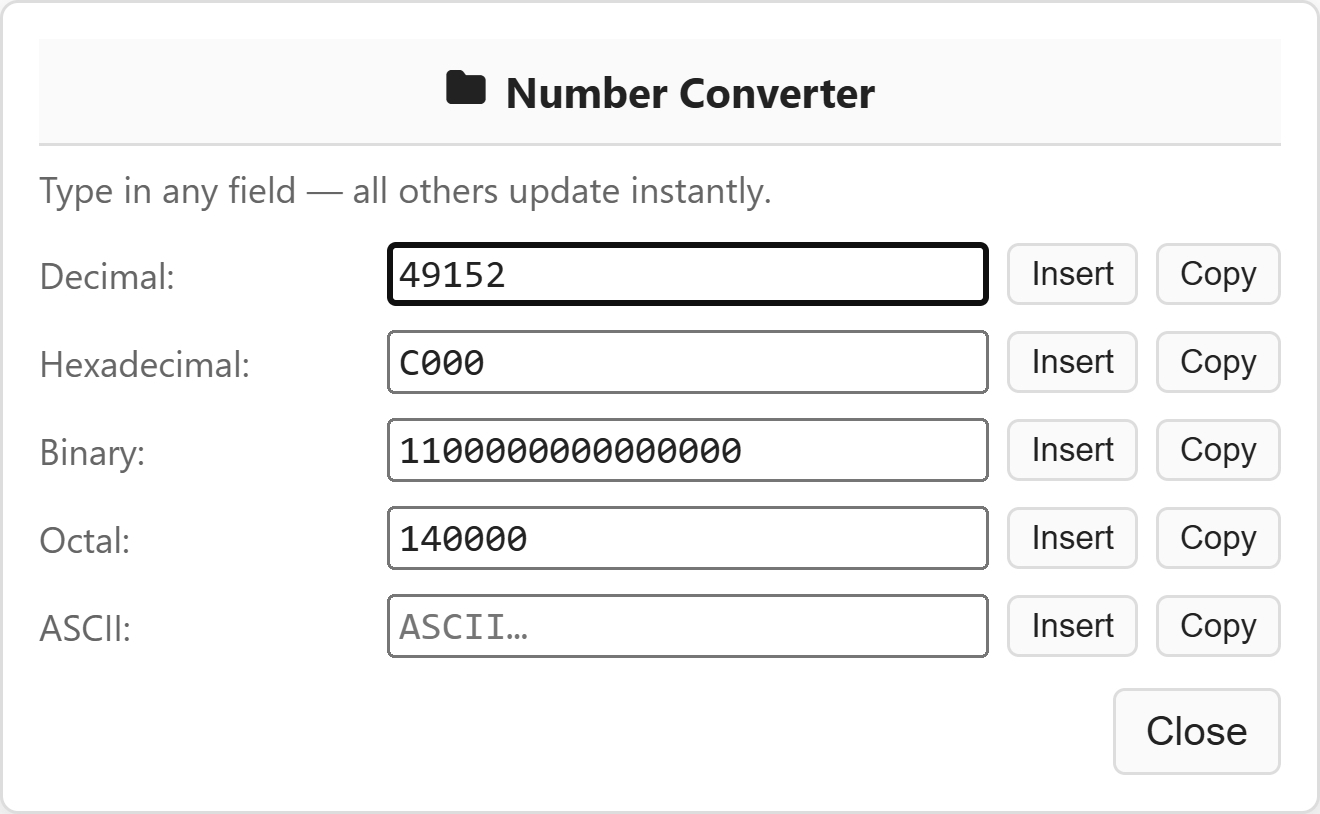Focus the Decimal input field
1320x814 pixels.
[x=687, y=274]
